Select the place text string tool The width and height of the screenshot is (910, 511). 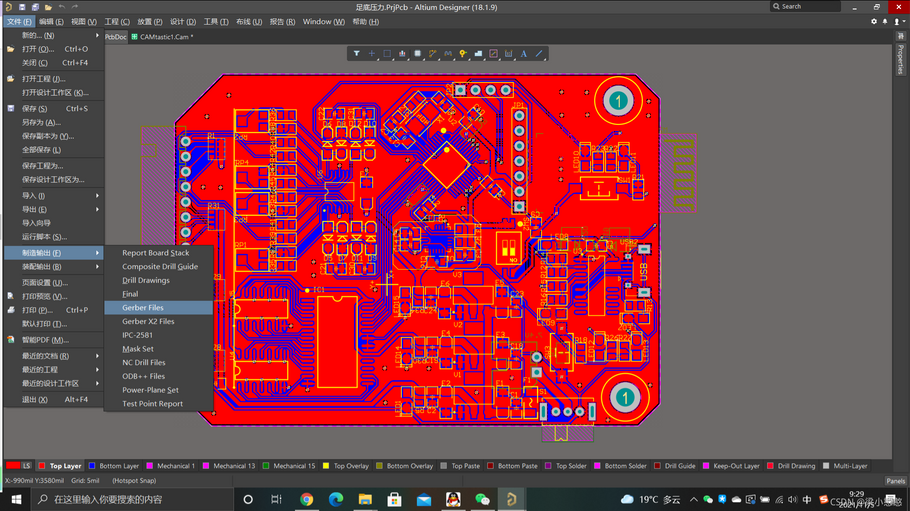pos(523,54)
